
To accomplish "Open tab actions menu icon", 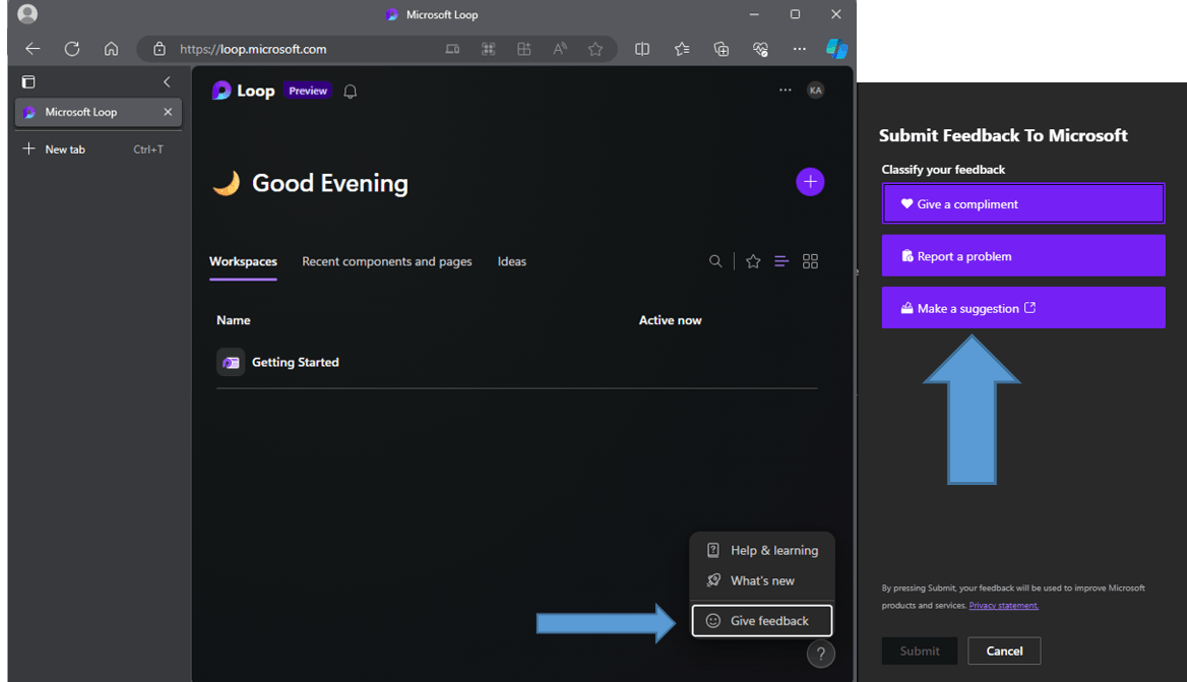I will coord(29,82).
